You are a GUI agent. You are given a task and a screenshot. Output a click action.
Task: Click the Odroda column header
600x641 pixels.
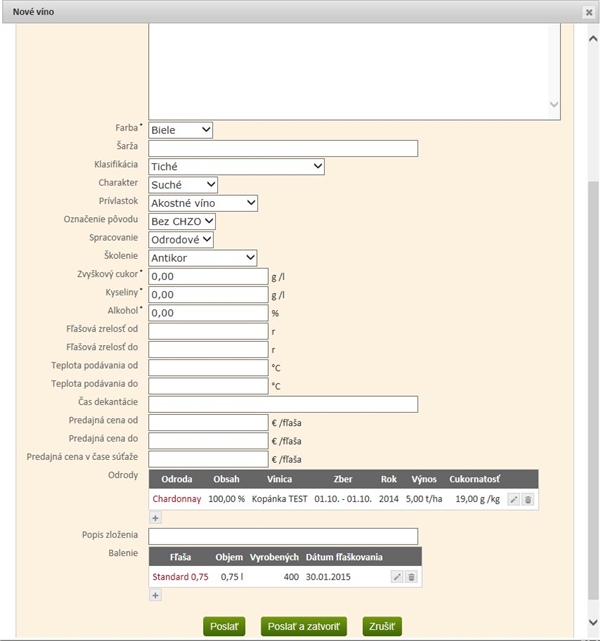[x=177, y=479]
